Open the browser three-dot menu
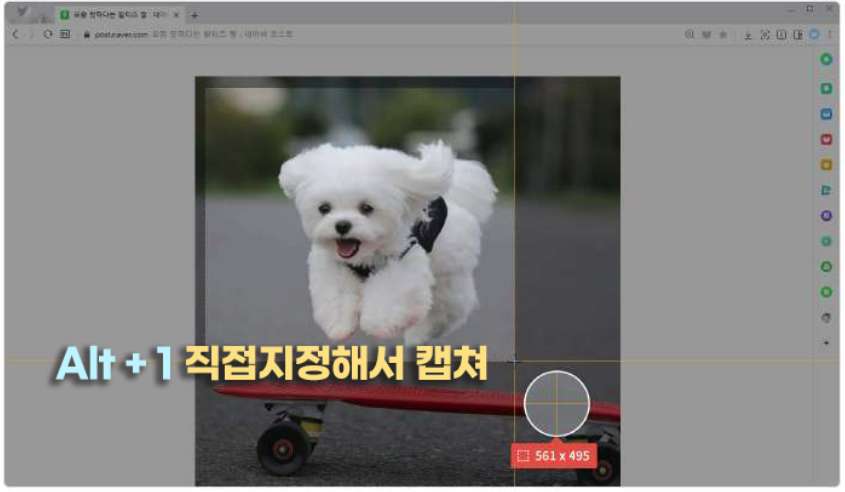Viewport: 845px width, 492px height. [x=830, y=35]
